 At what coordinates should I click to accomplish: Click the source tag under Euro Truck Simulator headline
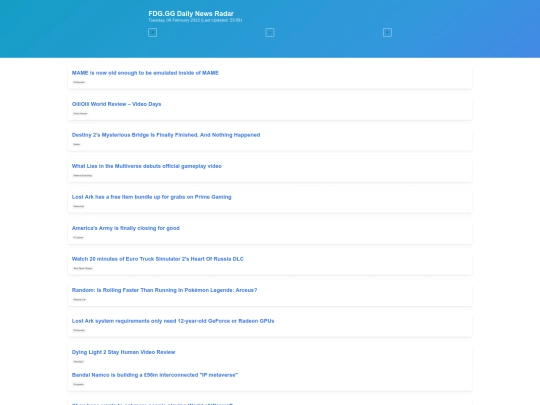(83, 268)
